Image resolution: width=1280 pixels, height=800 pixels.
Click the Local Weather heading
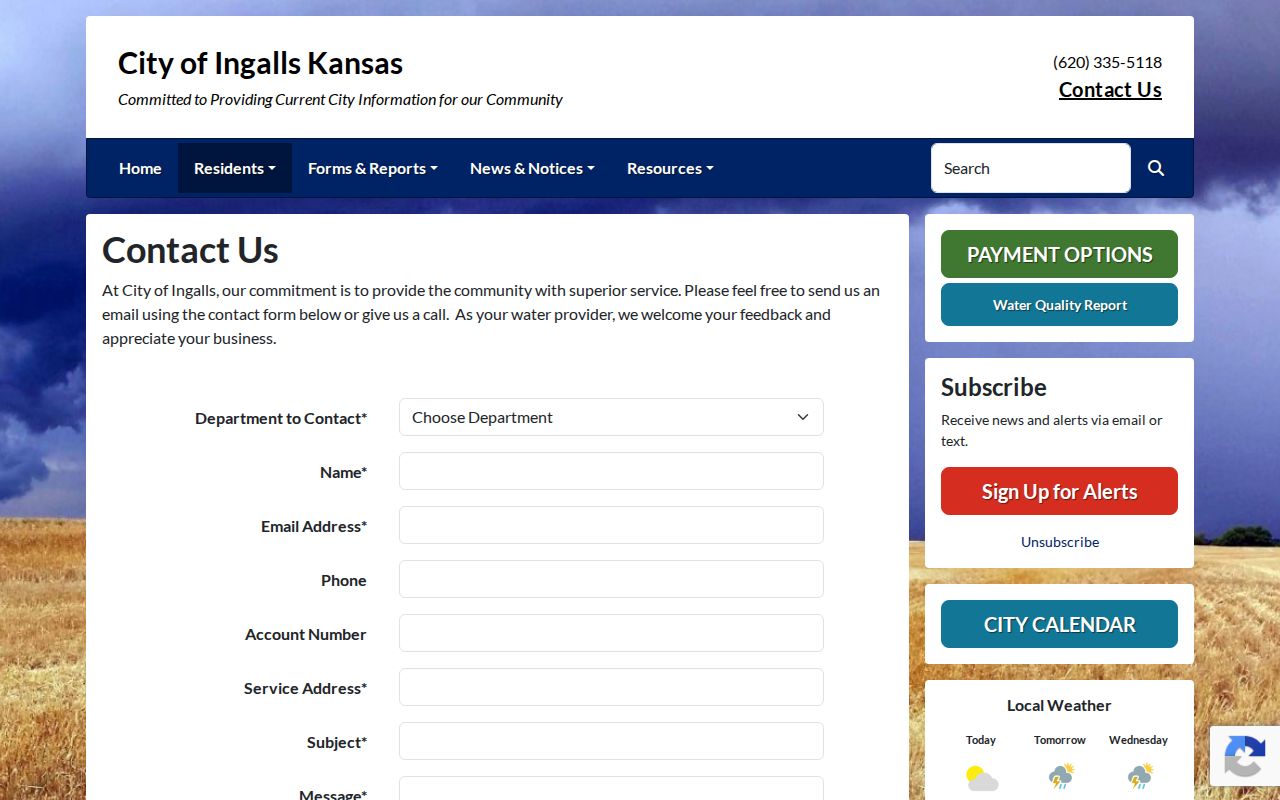click(x=1059, y=705)
